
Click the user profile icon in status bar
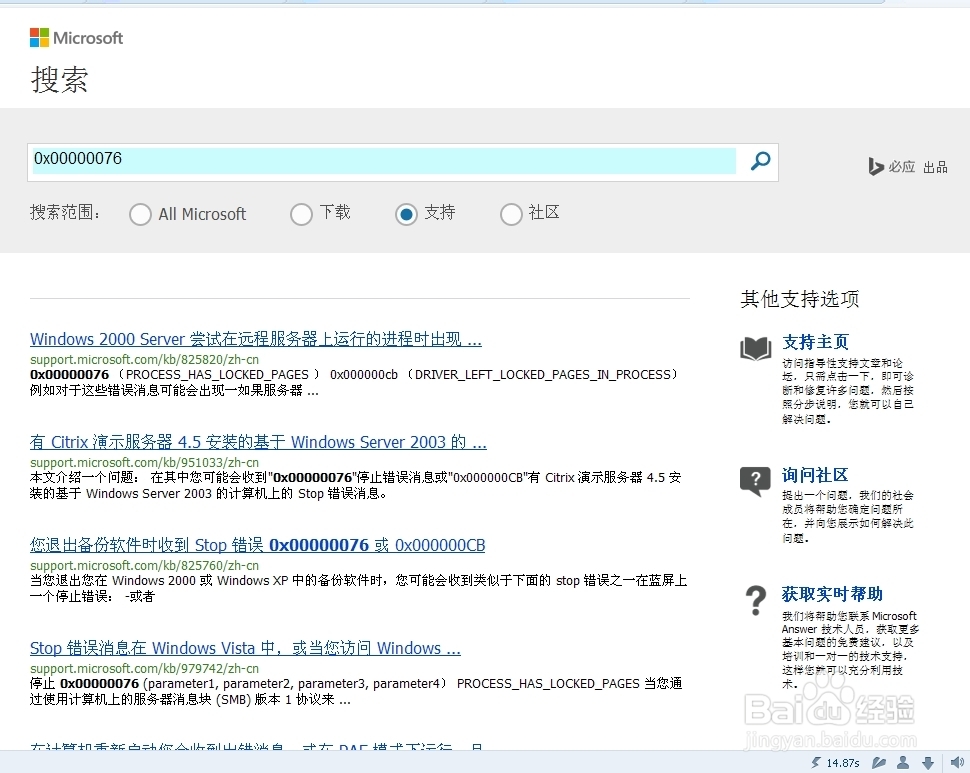click(x=903, y=762)
